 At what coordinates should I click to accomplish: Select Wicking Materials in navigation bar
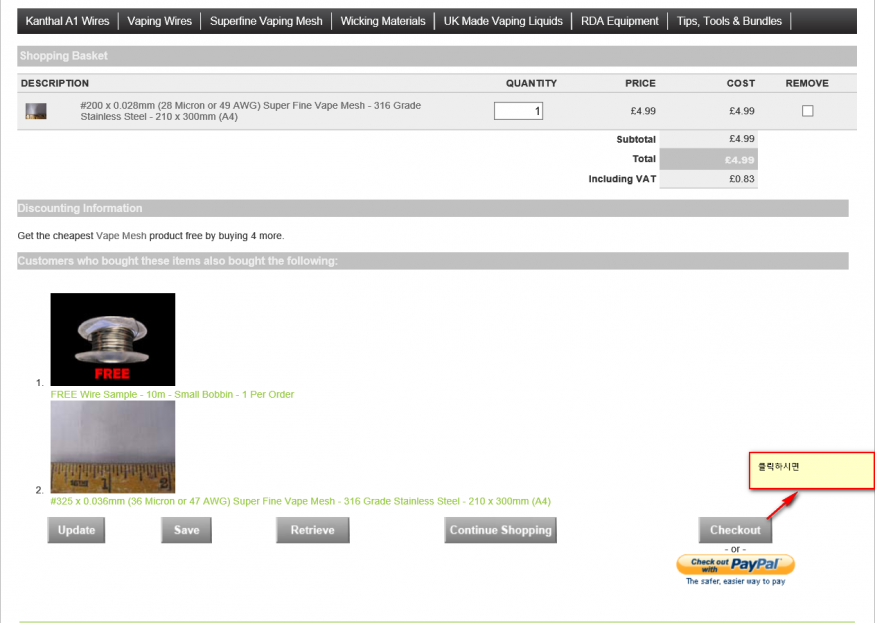coord(382,21)
